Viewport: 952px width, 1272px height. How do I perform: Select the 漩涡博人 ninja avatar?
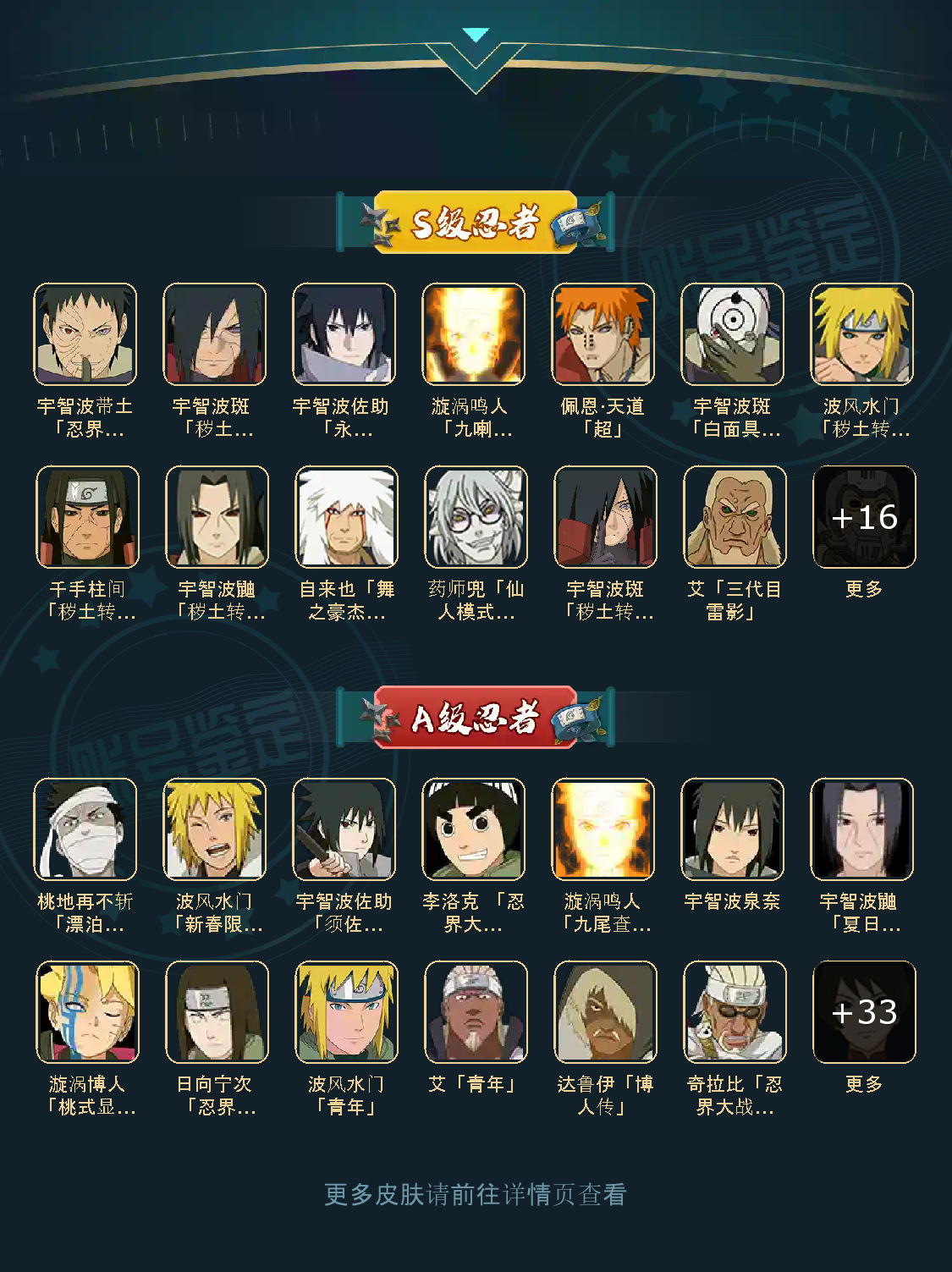87,1011
